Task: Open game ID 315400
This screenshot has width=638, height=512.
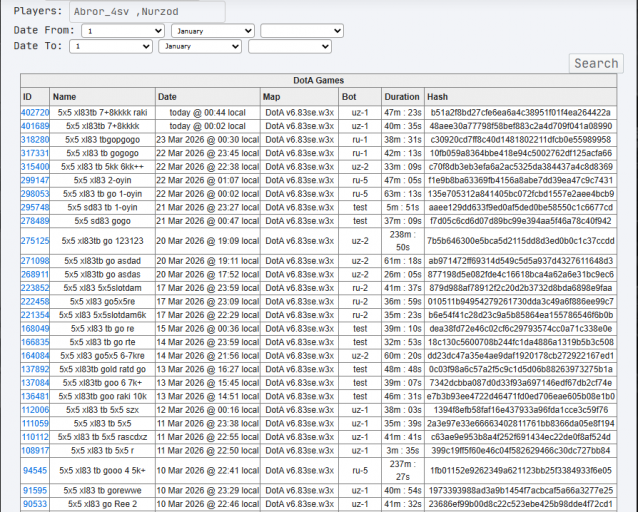Action: pyautogui.click(x=35, y=167)
